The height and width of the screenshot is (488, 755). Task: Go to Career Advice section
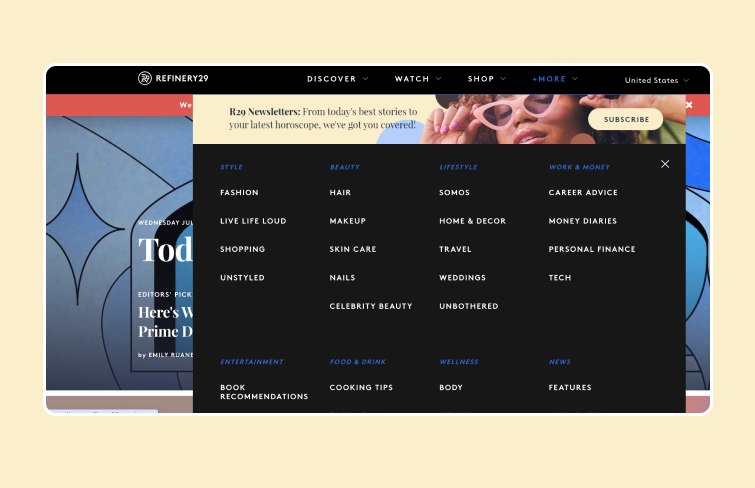click(583, 192)
